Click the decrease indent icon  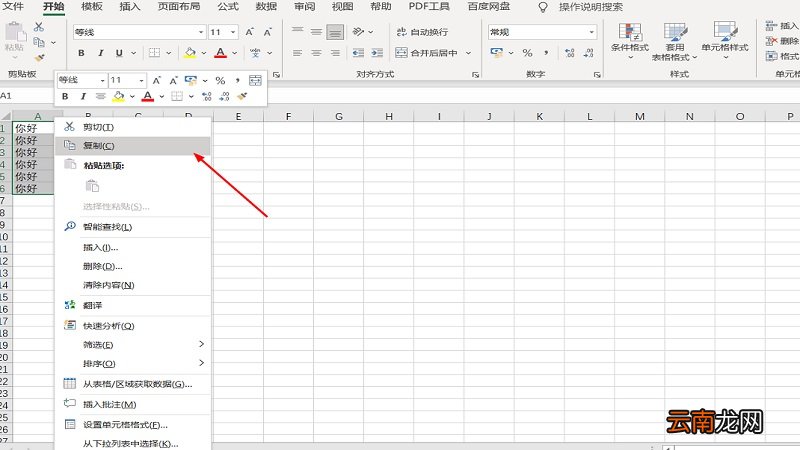[359, 53]
